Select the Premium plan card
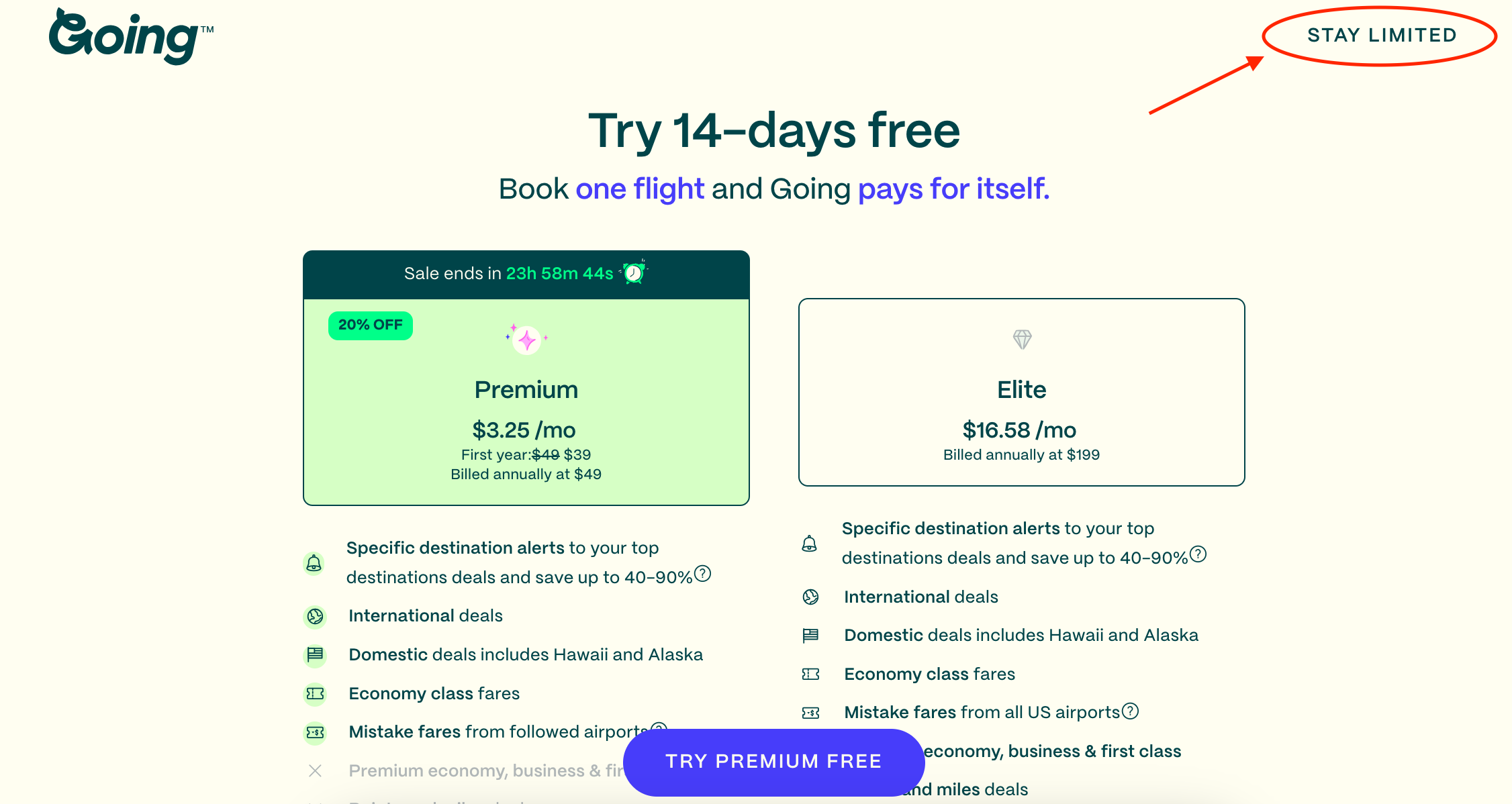The width and height of the screenshot is (1512, 804). pos(526,401)
